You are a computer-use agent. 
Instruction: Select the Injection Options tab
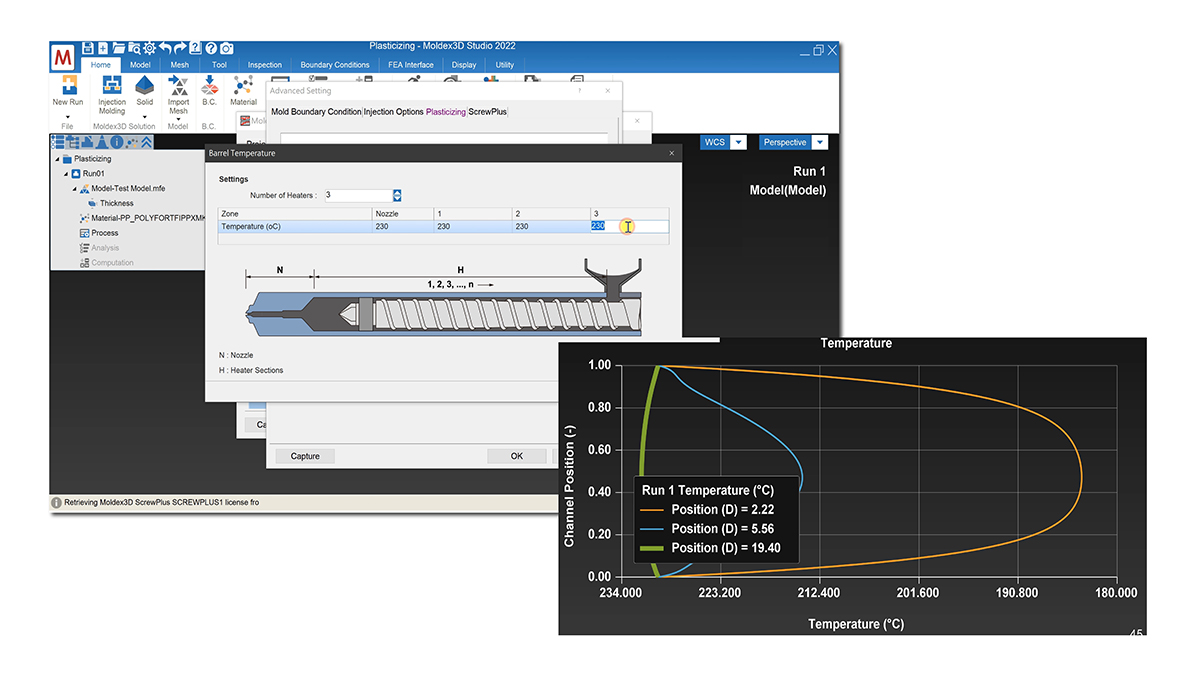pos(394,112)
